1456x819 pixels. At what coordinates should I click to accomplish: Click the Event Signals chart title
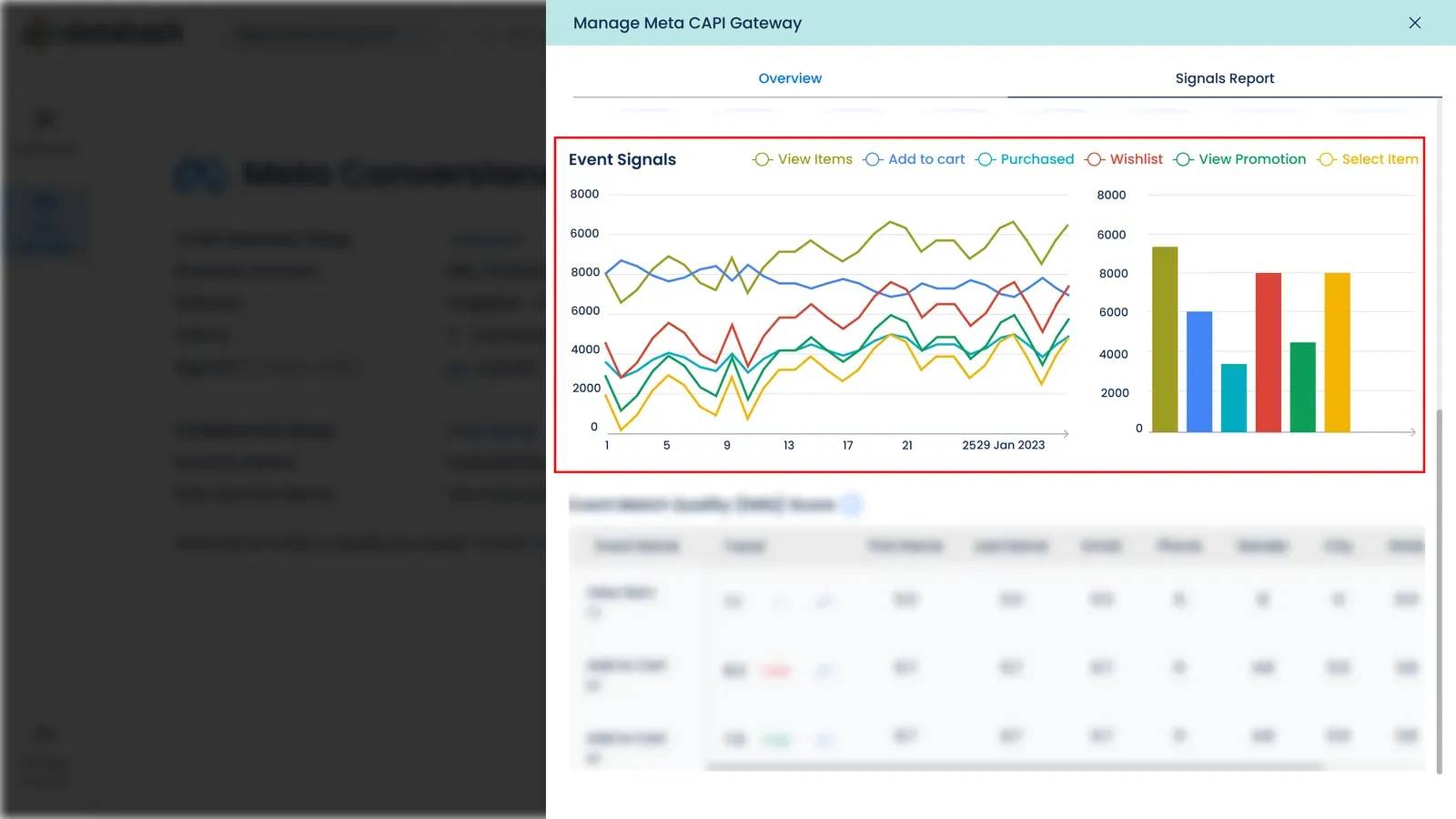[622, 159]
